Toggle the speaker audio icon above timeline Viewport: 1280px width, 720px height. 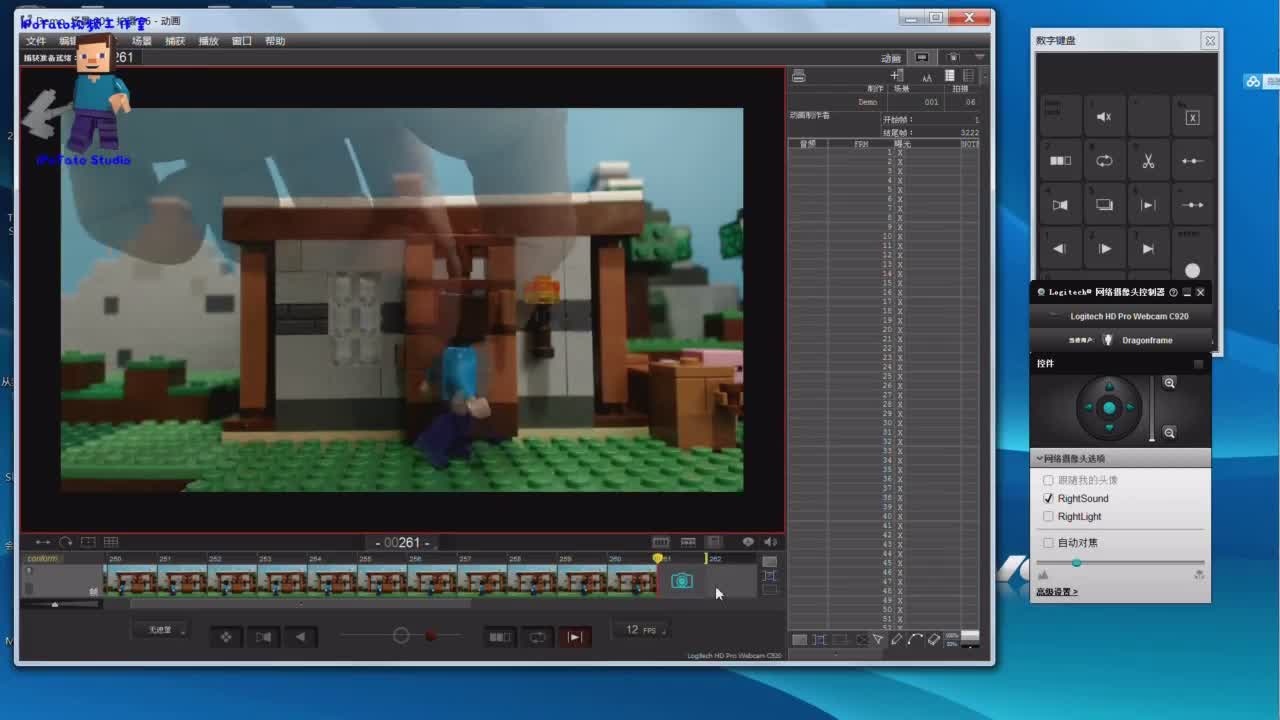(x=771, y=542)
